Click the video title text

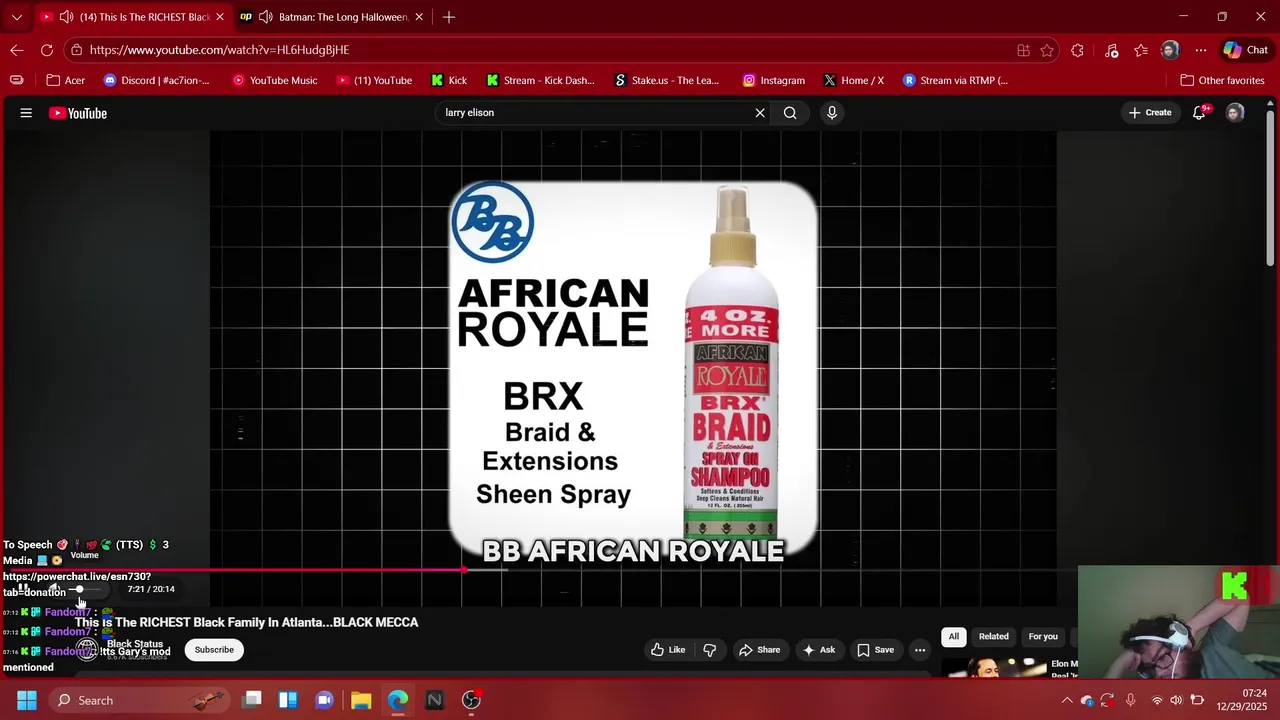click(x=246, y=622)
